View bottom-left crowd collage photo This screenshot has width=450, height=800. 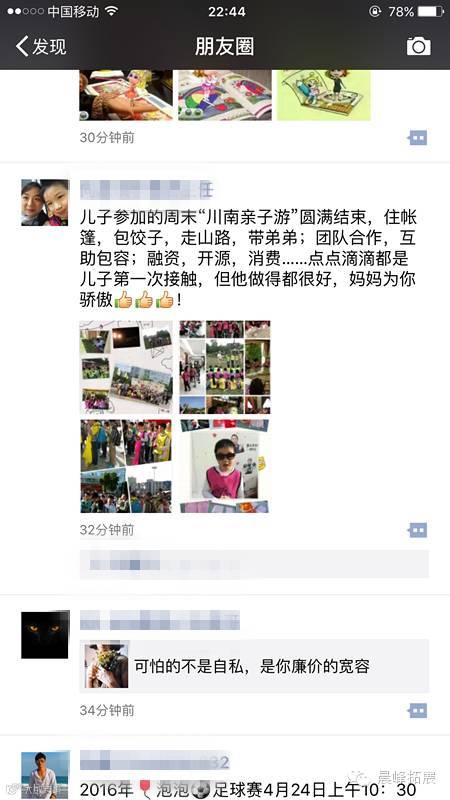pos(126,466)
